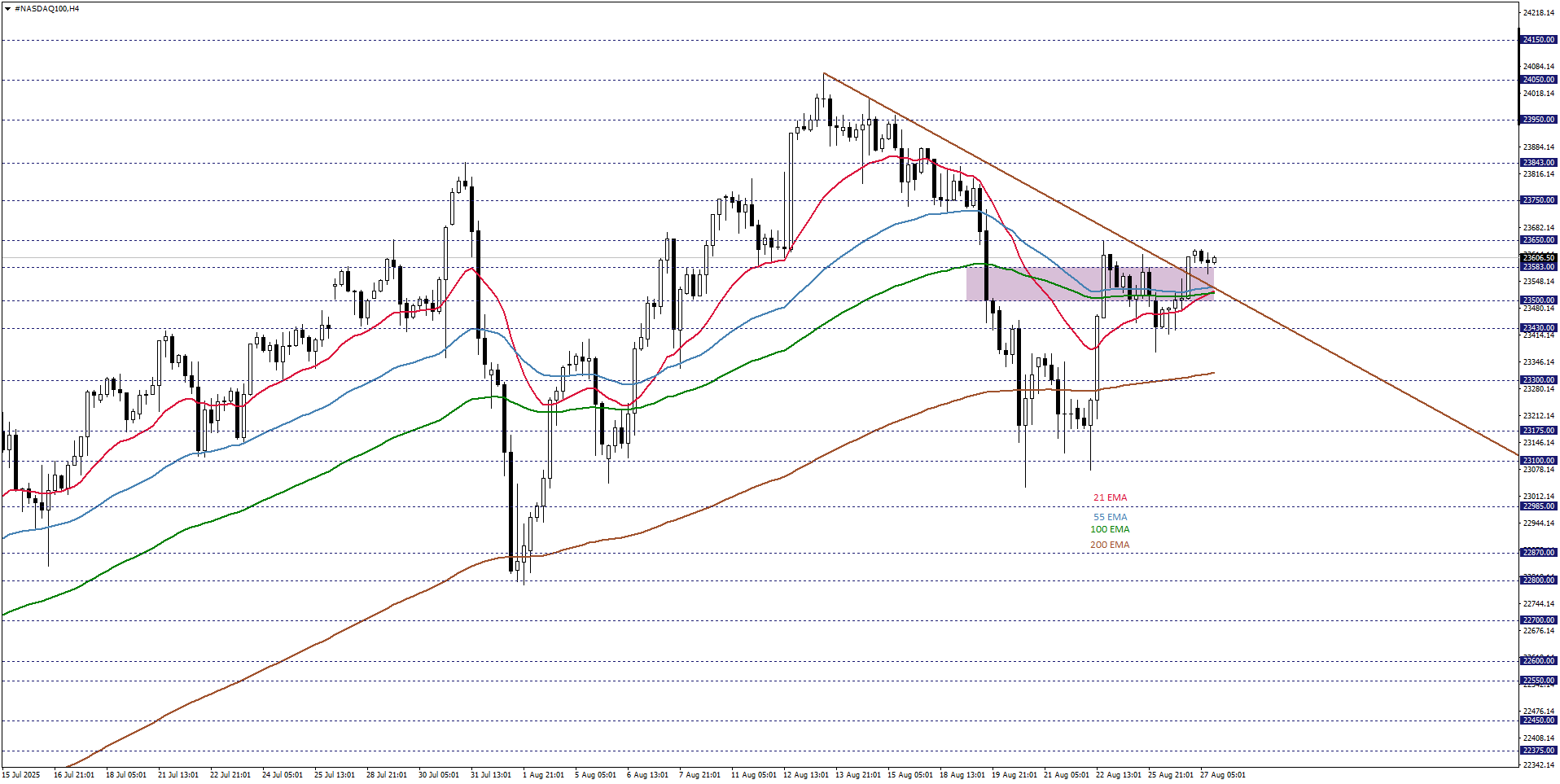Click the #NASDAQ100,H4 chart title

coord(47,8)
